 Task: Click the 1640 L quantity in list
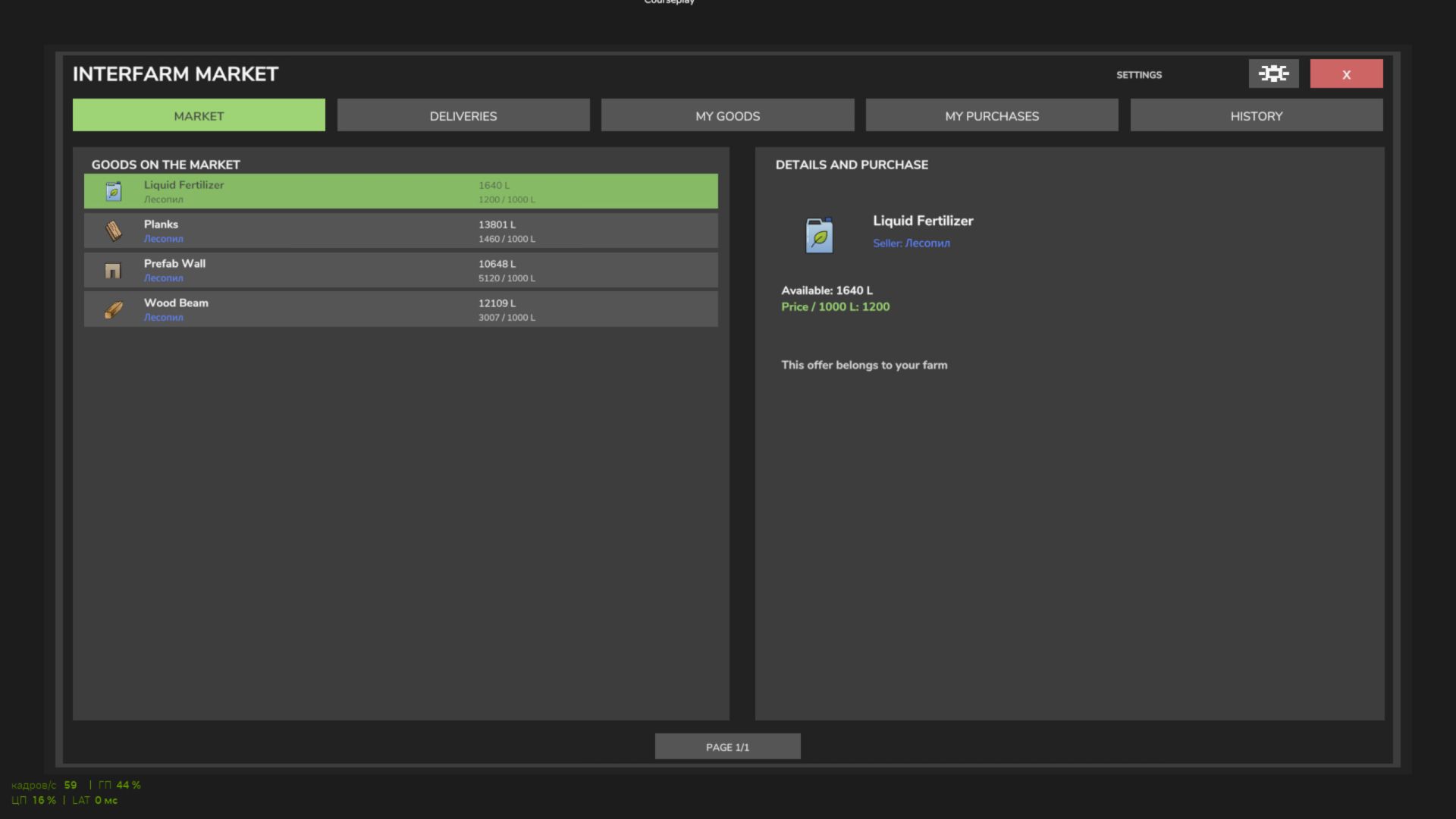tap(494, 185)
